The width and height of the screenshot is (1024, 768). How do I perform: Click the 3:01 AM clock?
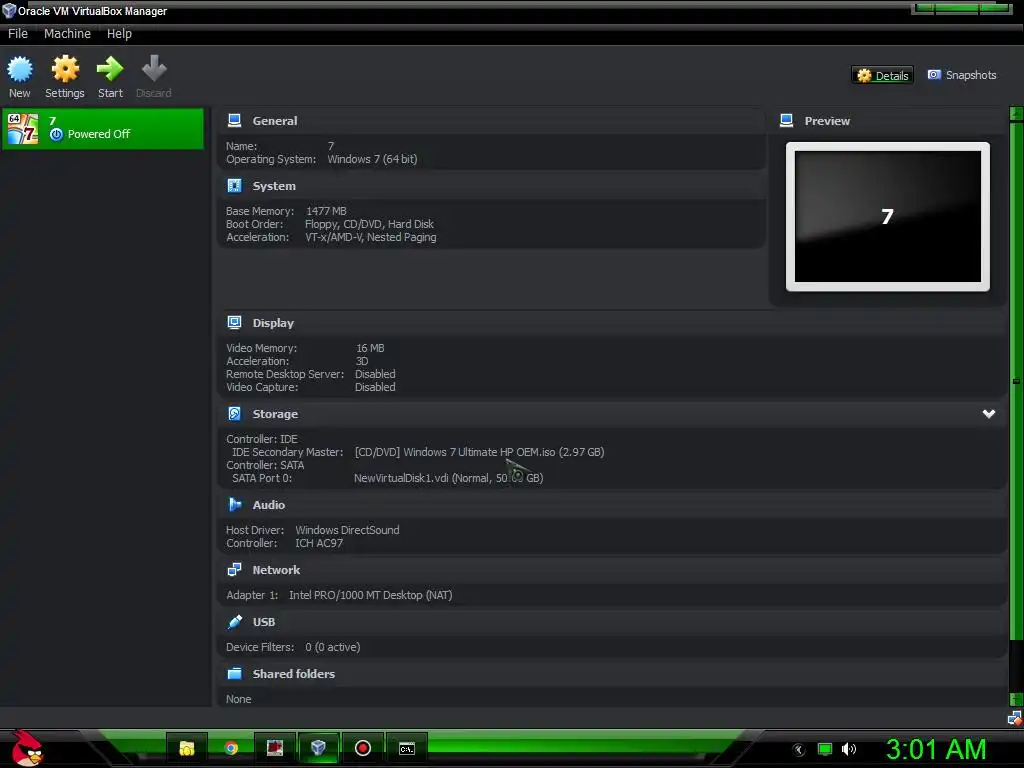click(x=936, y=749)
